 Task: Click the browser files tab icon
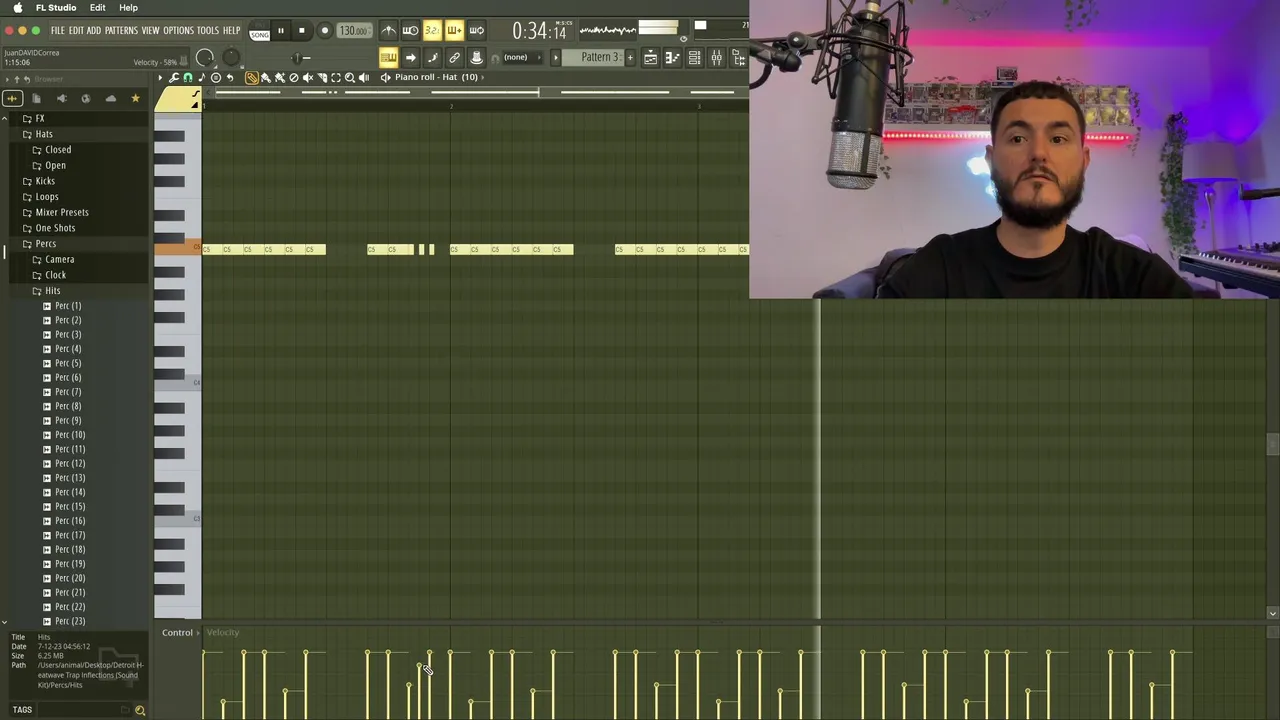click(36, 98)
